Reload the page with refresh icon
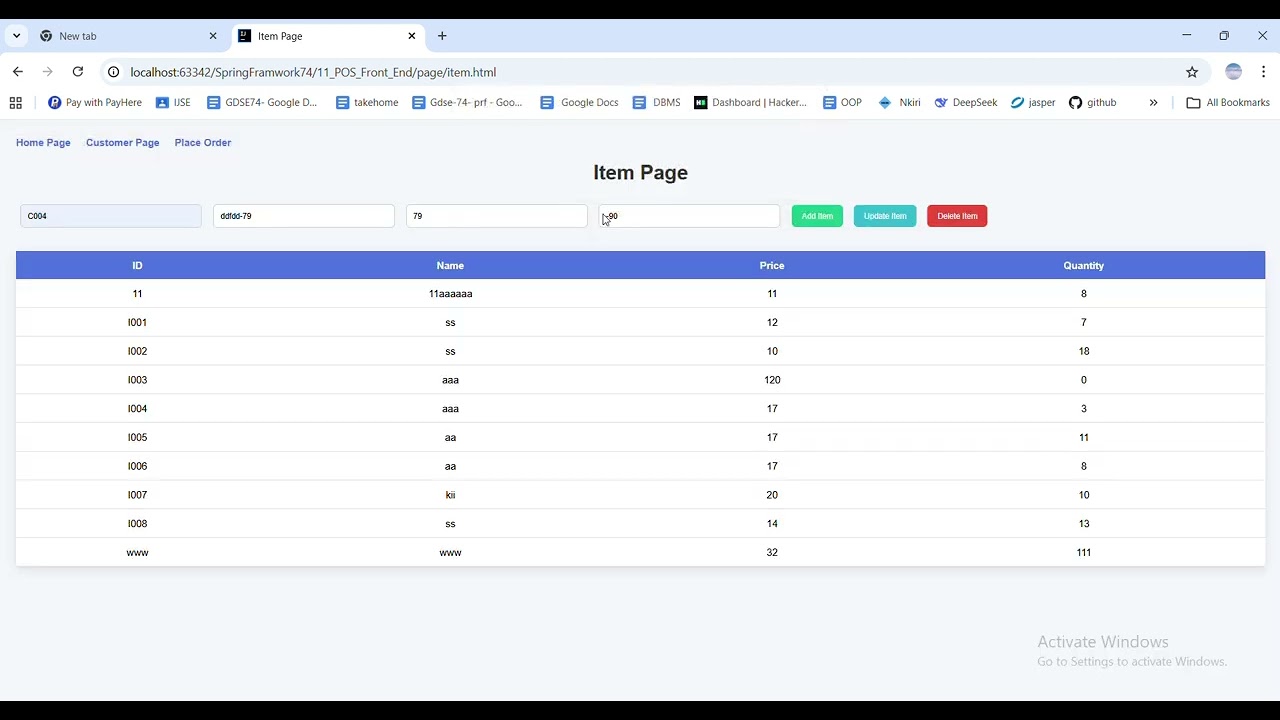This screenshot has width=1280, height=720. pos(78,72)
